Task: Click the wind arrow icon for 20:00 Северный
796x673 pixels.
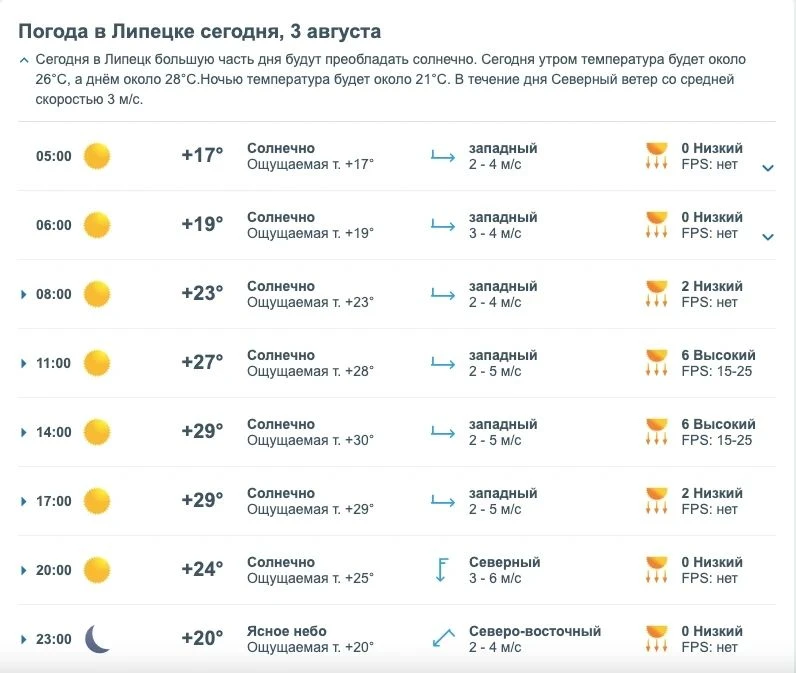Action: point(442,569)
